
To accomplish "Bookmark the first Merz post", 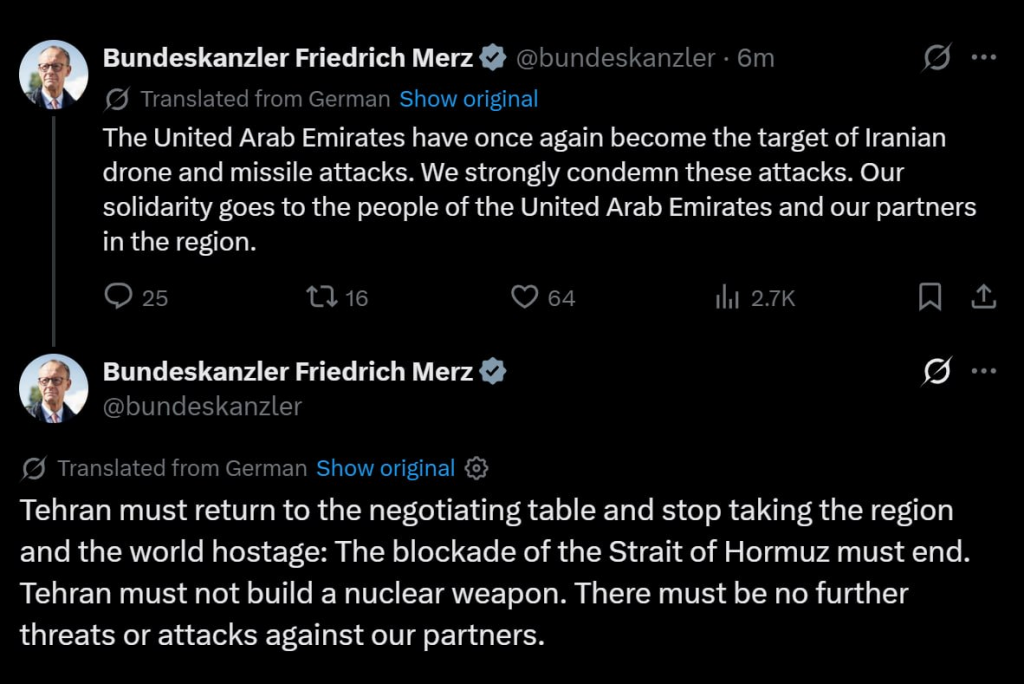I will click(930, 297).
